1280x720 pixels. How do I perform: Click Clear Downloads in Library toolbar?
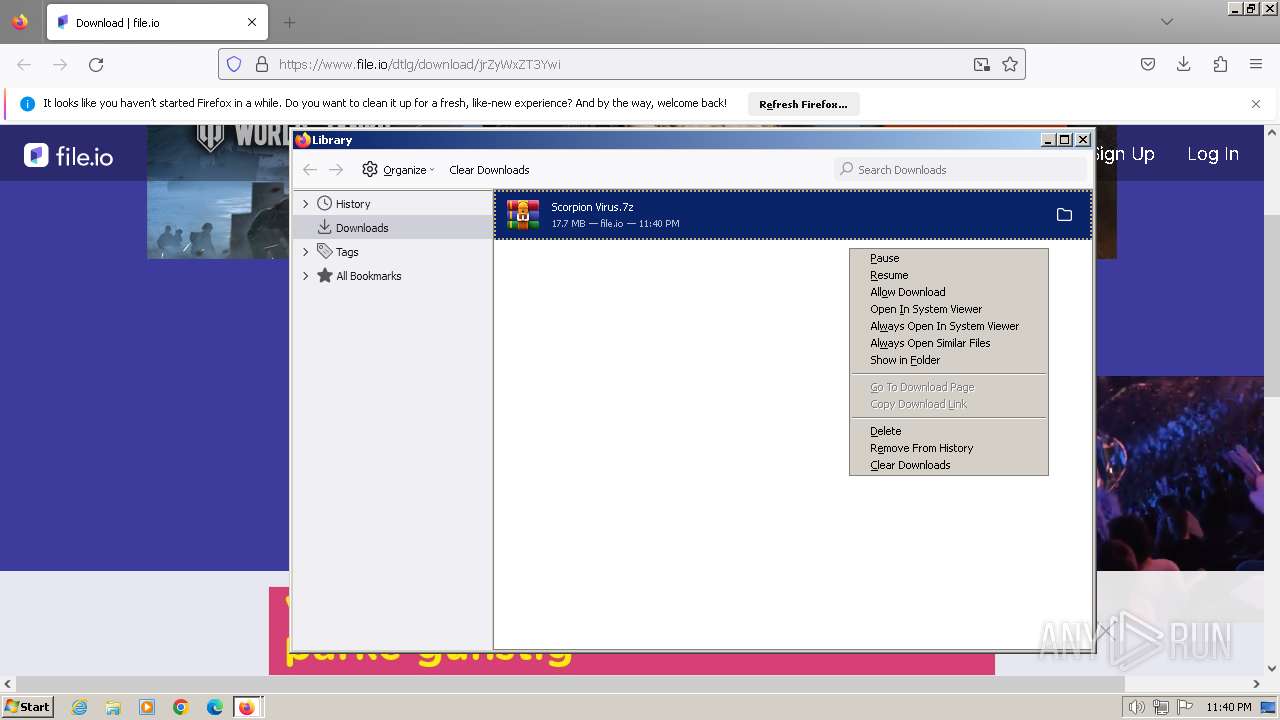(489, 170)
